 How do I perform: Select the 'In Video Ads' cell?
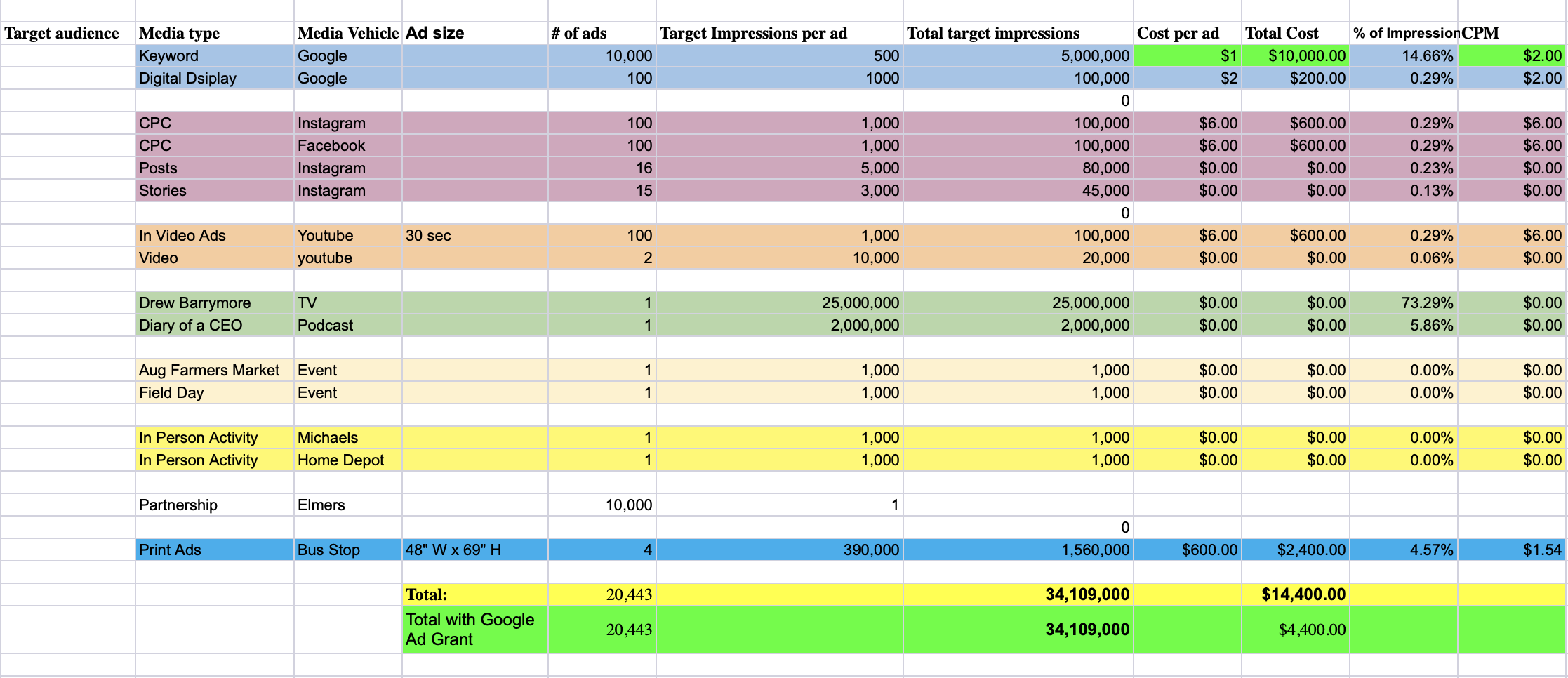point(215,235)
